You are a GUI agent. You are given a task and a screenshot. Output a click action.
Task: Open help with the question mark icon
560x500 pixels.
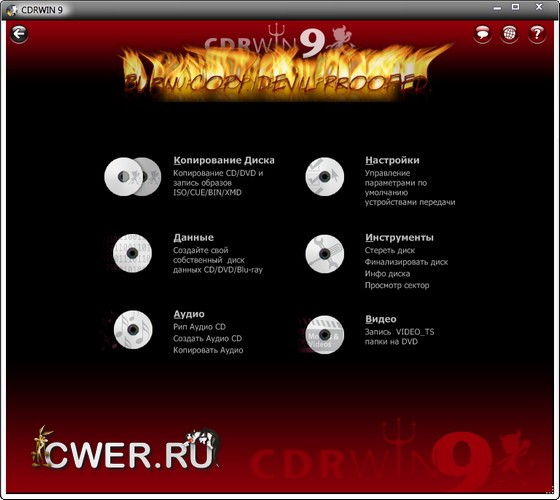coord(536,34)
